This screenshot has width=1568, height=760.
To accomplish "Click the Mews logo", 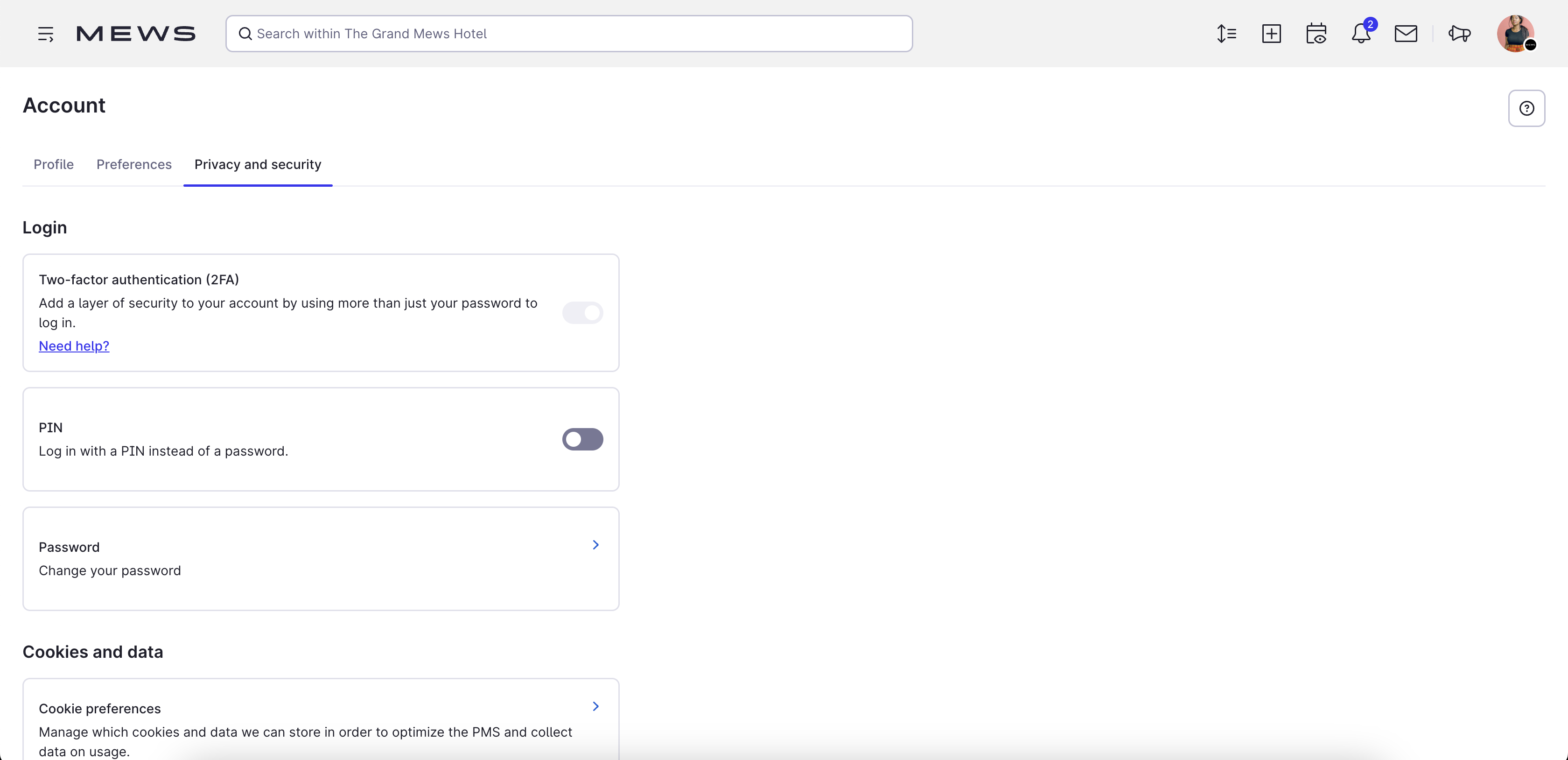I will 136,34.
